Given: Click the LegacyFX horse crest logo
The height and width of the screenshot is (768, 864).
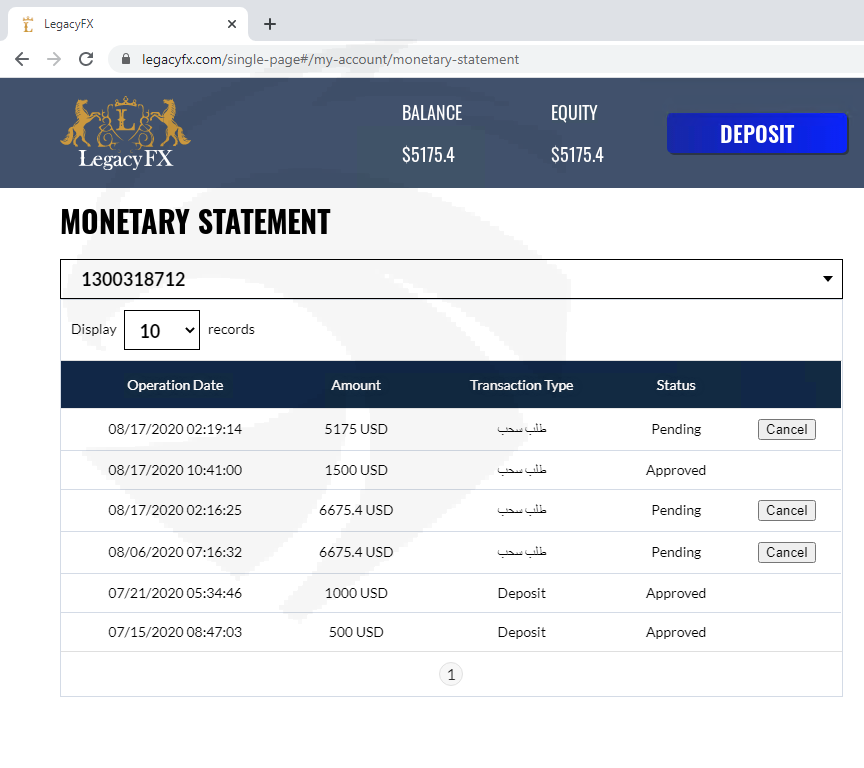Looking at the screenshot, I should click(125, 132).
